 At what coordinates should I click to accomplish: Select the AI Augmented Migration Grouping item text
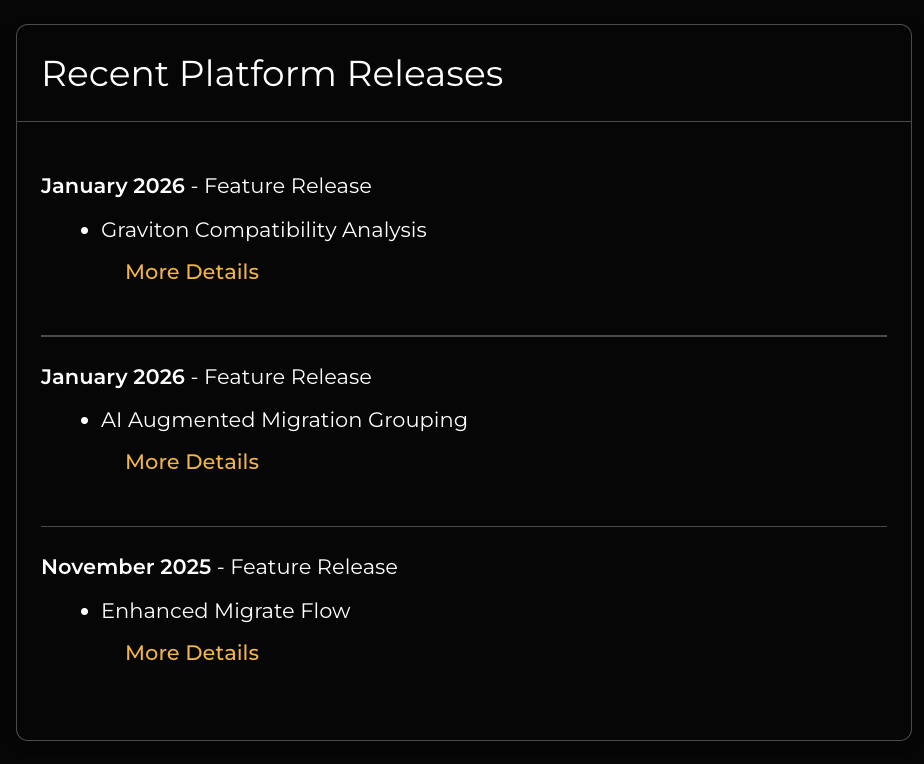pyautogui.click(x=284, y=420)
